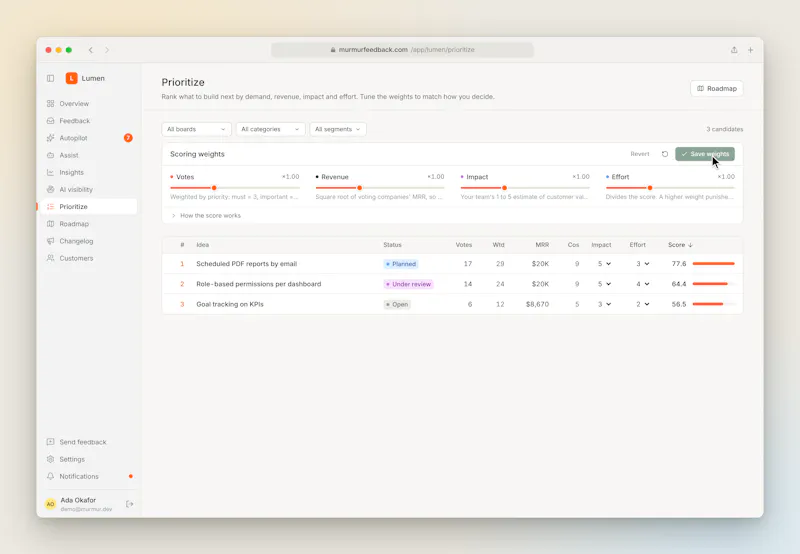This screenshot has height=554, width=800.
Task: Go forward with browser forward arrow
Action: coord(107,50)
